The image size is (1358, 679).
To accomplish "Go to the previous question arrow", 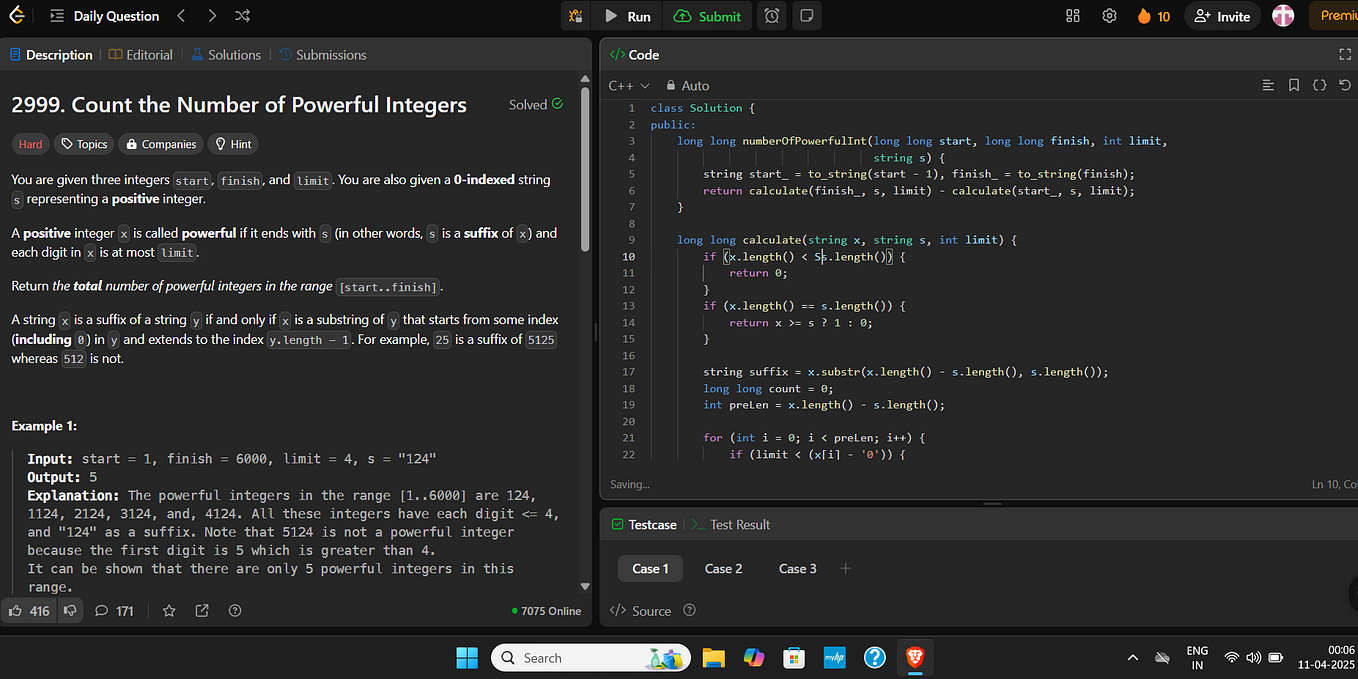I will (180, 16).
